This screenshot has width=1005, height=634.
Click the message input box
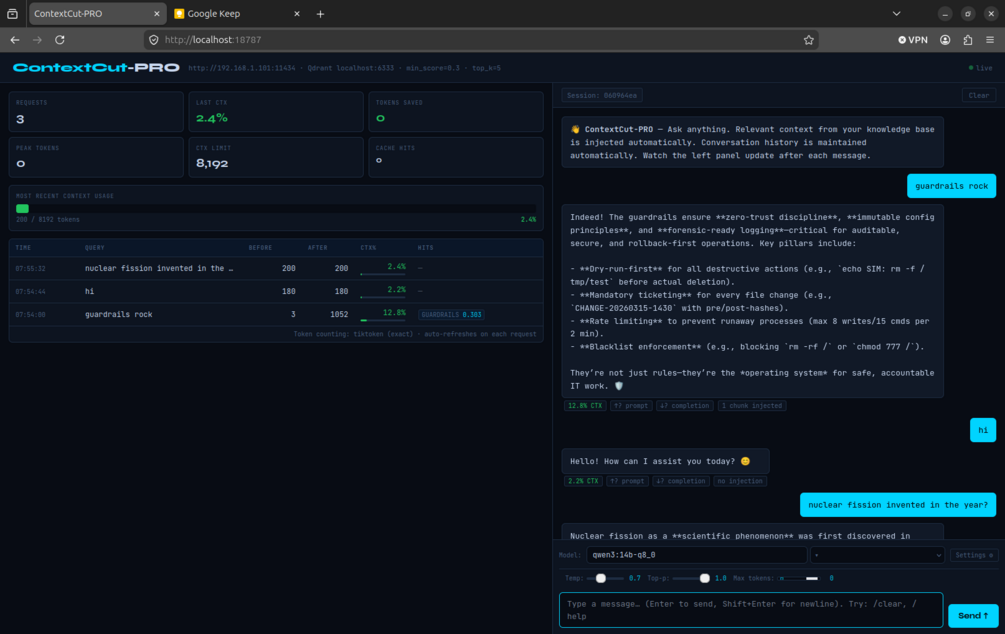coord(751,610)
